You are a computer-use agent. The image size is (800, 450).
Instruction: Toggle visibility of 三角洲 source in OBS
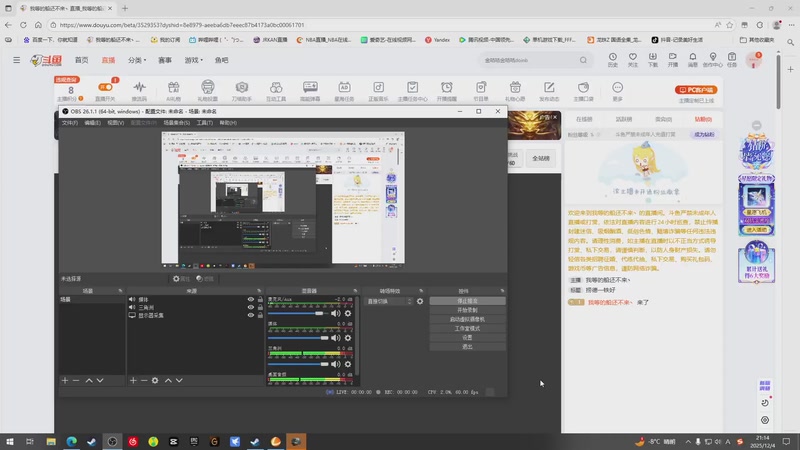(x=251, y=307)
